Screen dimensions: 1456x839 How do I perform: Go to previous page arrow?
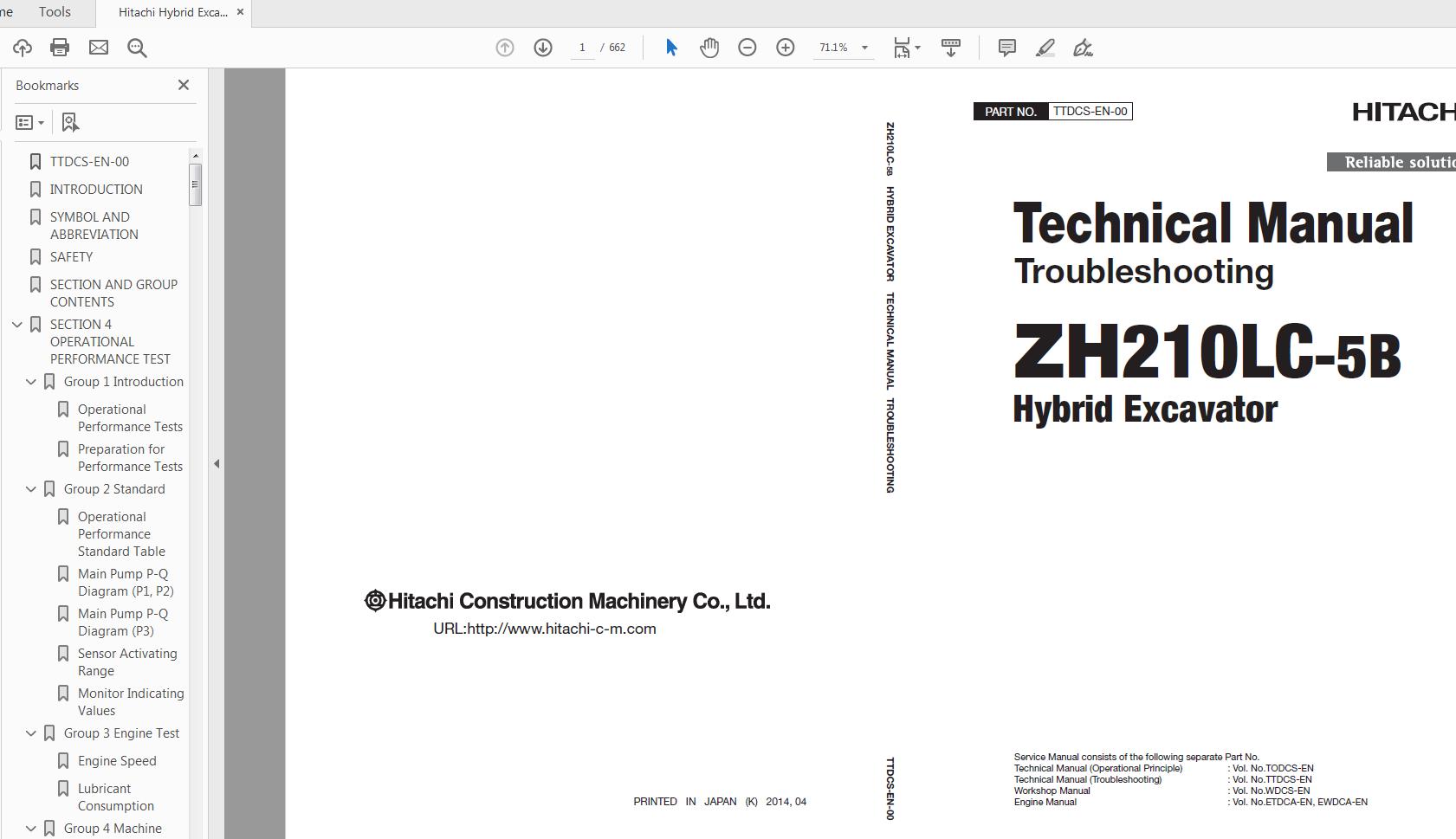coord(505,48)
